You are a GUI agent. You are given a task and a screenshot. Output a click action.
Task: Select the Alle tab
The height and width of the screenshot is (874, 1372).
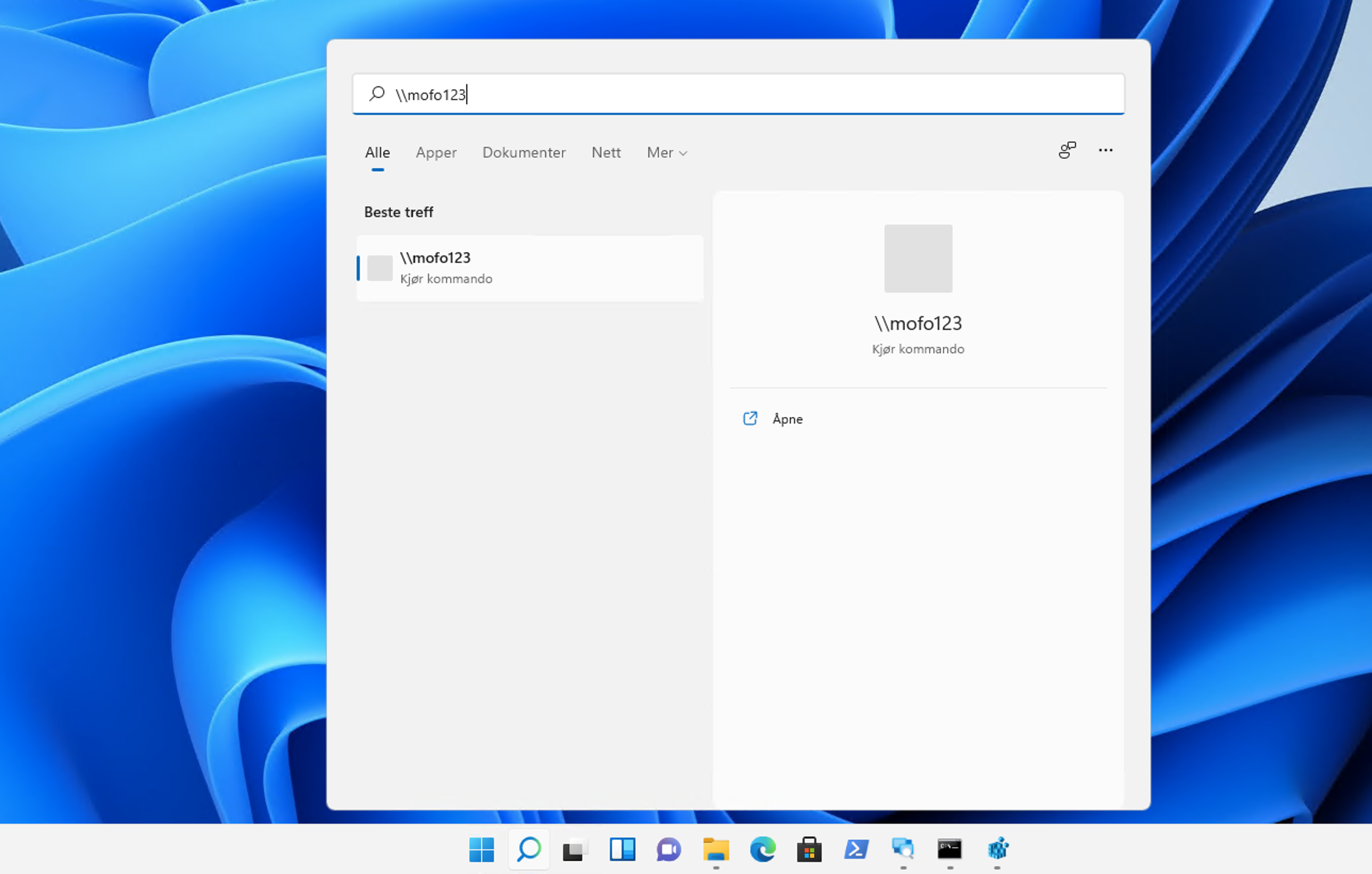pos(377,153)
